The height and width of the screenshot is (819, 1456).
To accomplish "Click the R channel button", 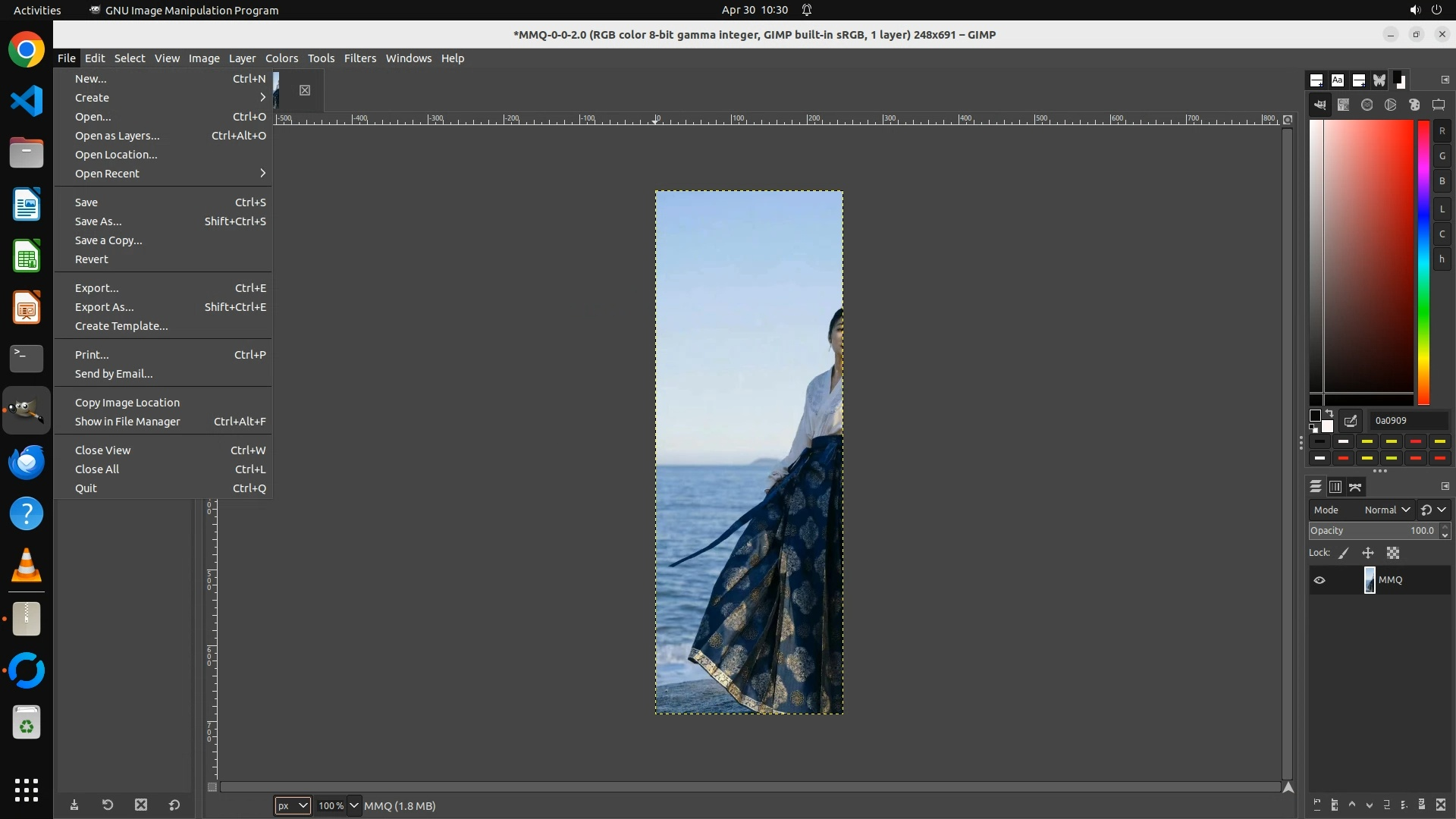I will [x=1442, y=131].
